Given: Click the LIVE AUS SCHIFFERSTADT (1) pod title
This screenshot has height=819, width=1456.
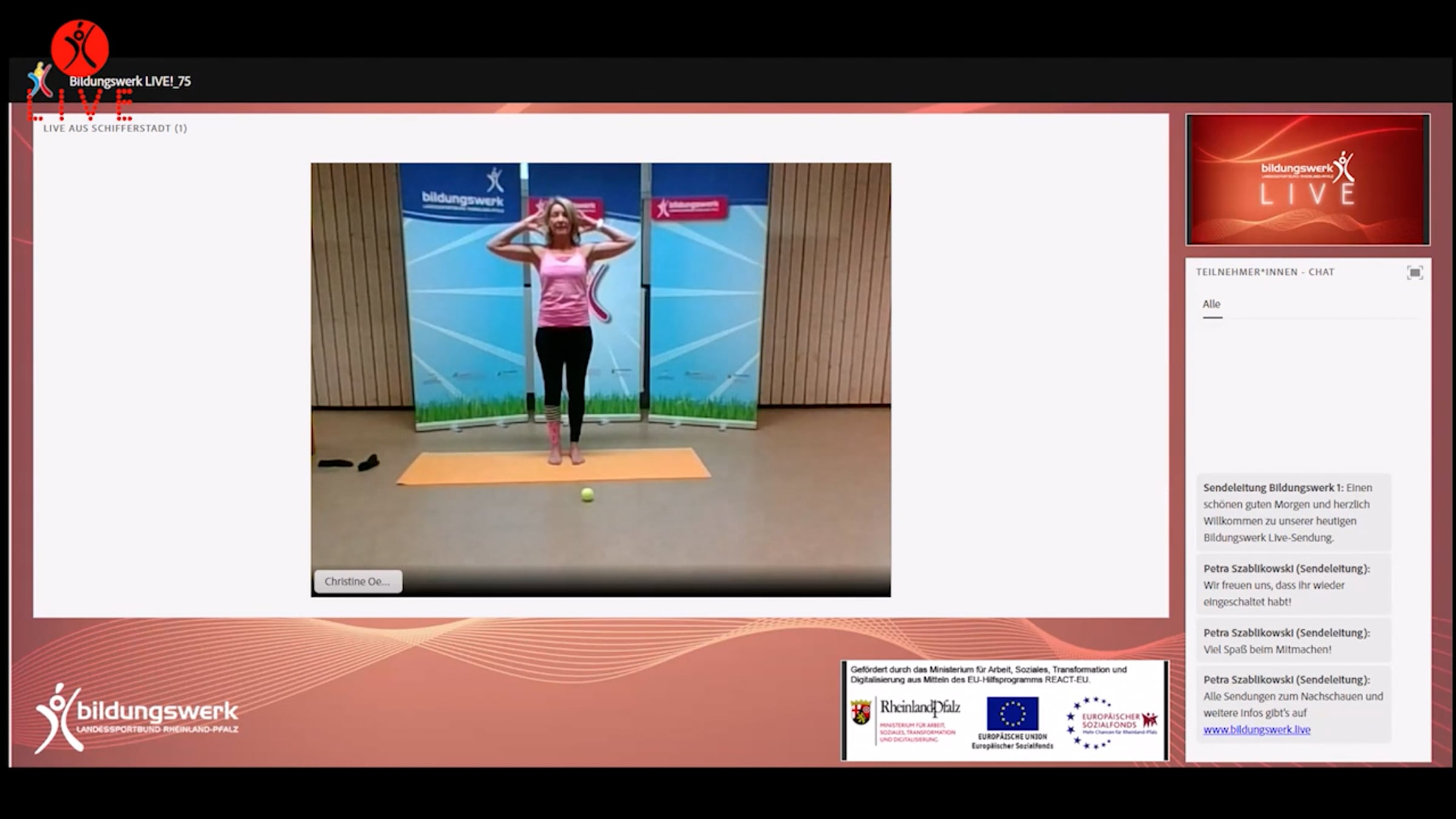Looking at the screenshot, I should [x=115, y=129].
